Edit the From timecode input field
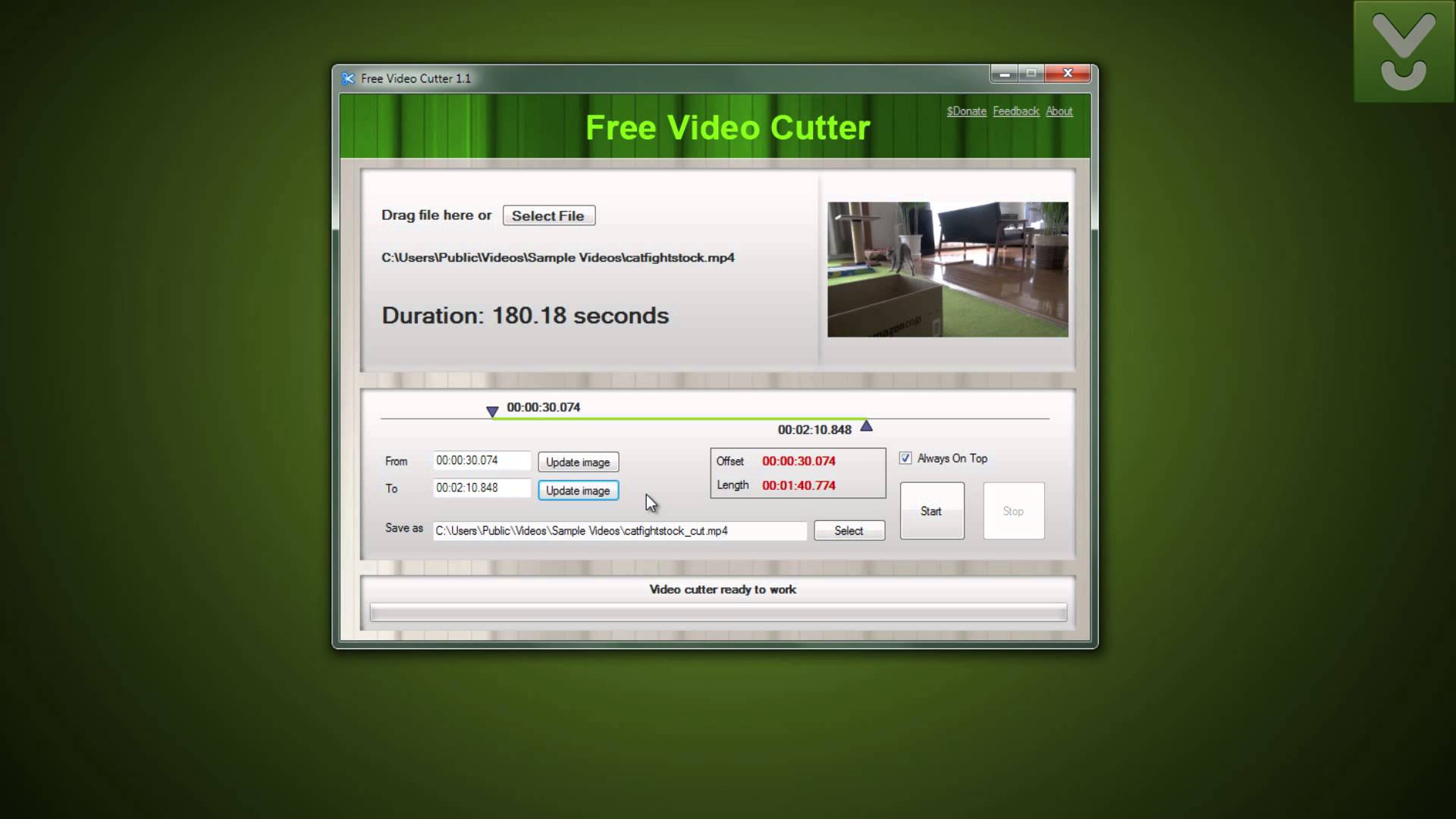This screenshot has height=819, width=1456. (x=481, y=460)
